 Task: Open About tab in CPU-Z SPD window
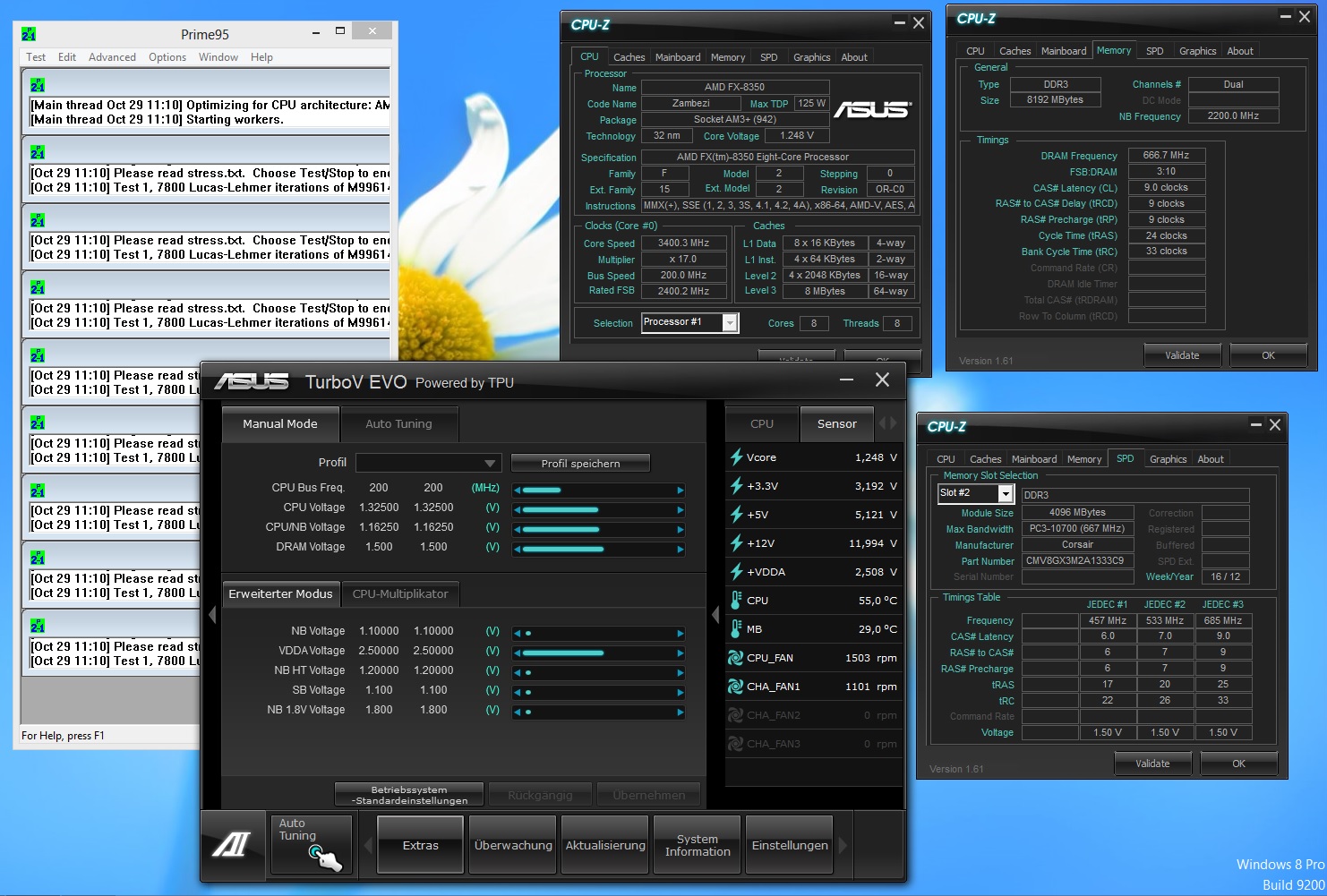(x=1211, y=459)
